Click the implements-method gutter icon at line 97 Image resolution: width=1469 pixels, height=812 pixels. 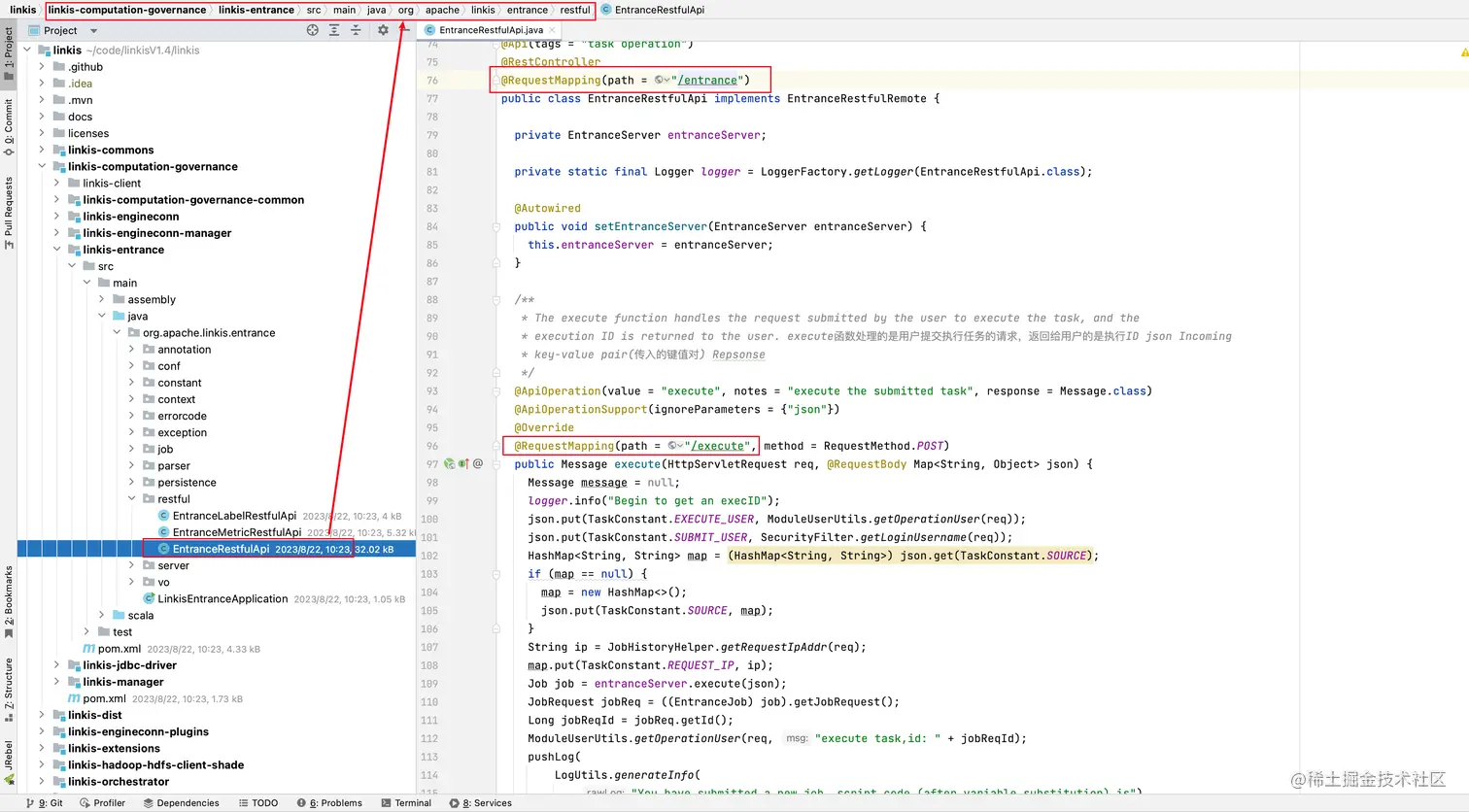point(463,464)
